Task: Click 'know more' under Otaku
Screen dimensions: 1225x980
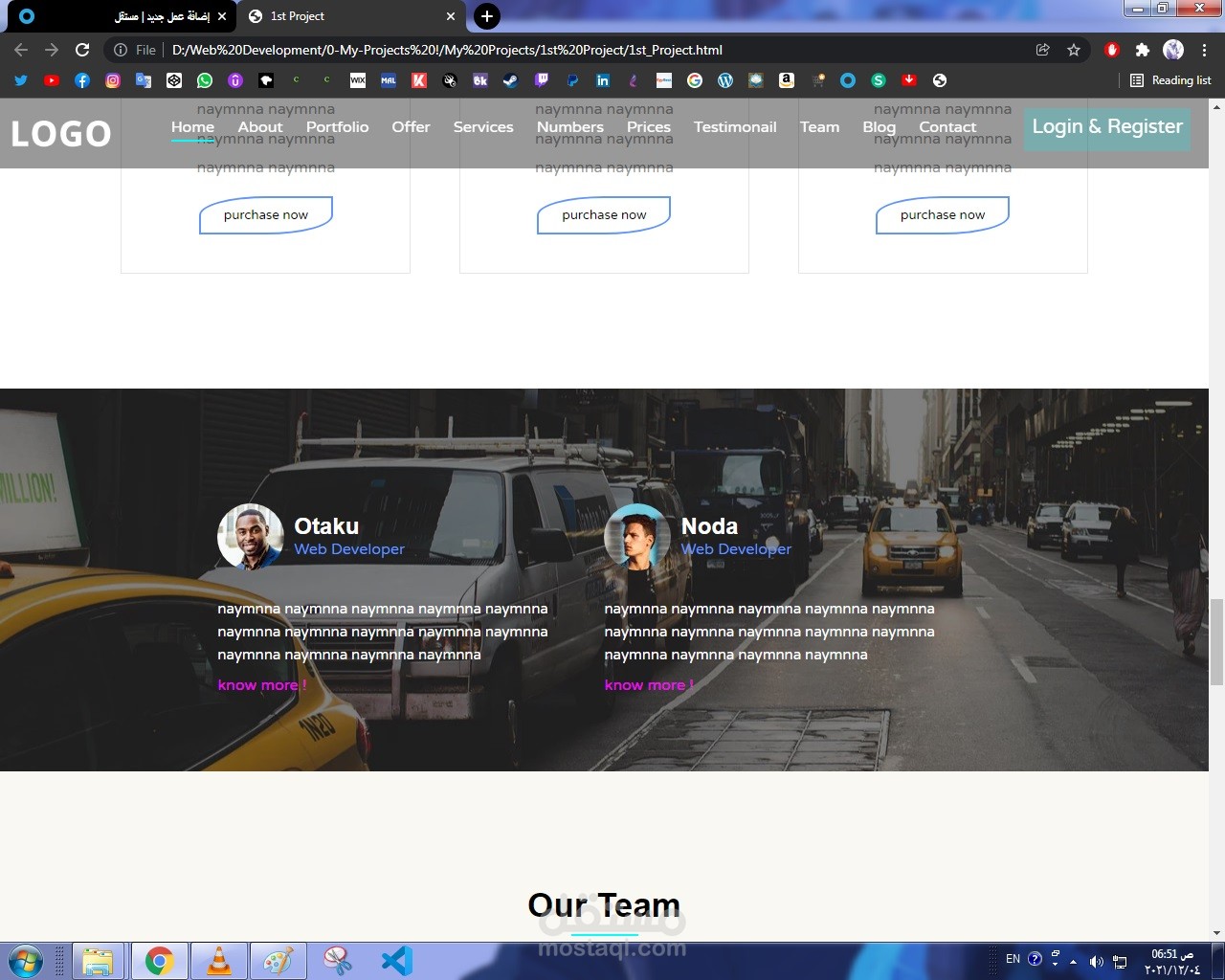Action: pyautogui.click(x=262, y=685)
